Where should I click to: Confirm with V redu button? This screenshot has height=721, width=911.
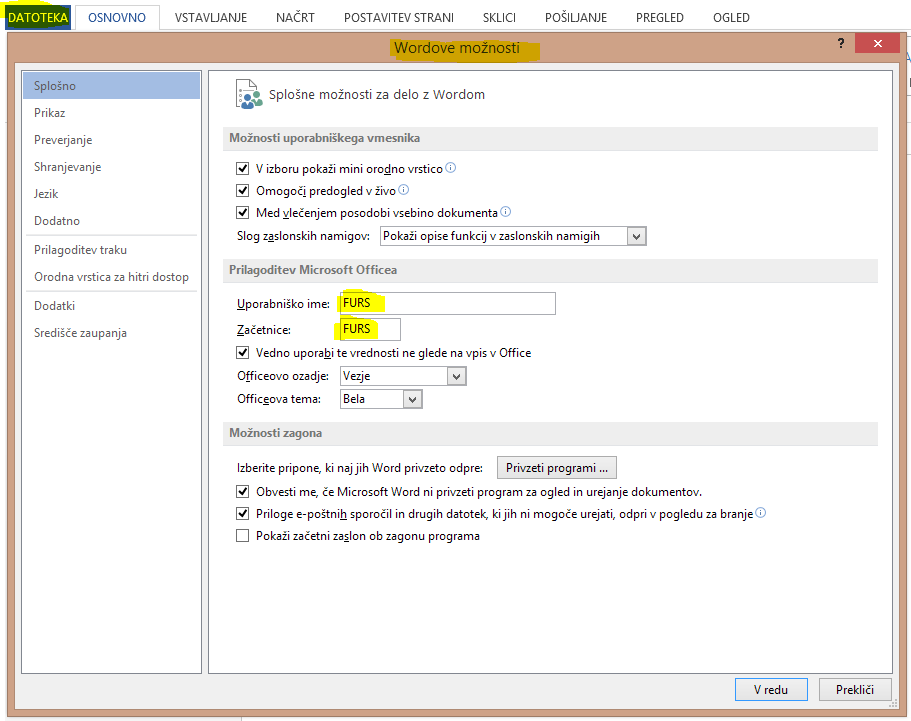(x=771, y=690)
